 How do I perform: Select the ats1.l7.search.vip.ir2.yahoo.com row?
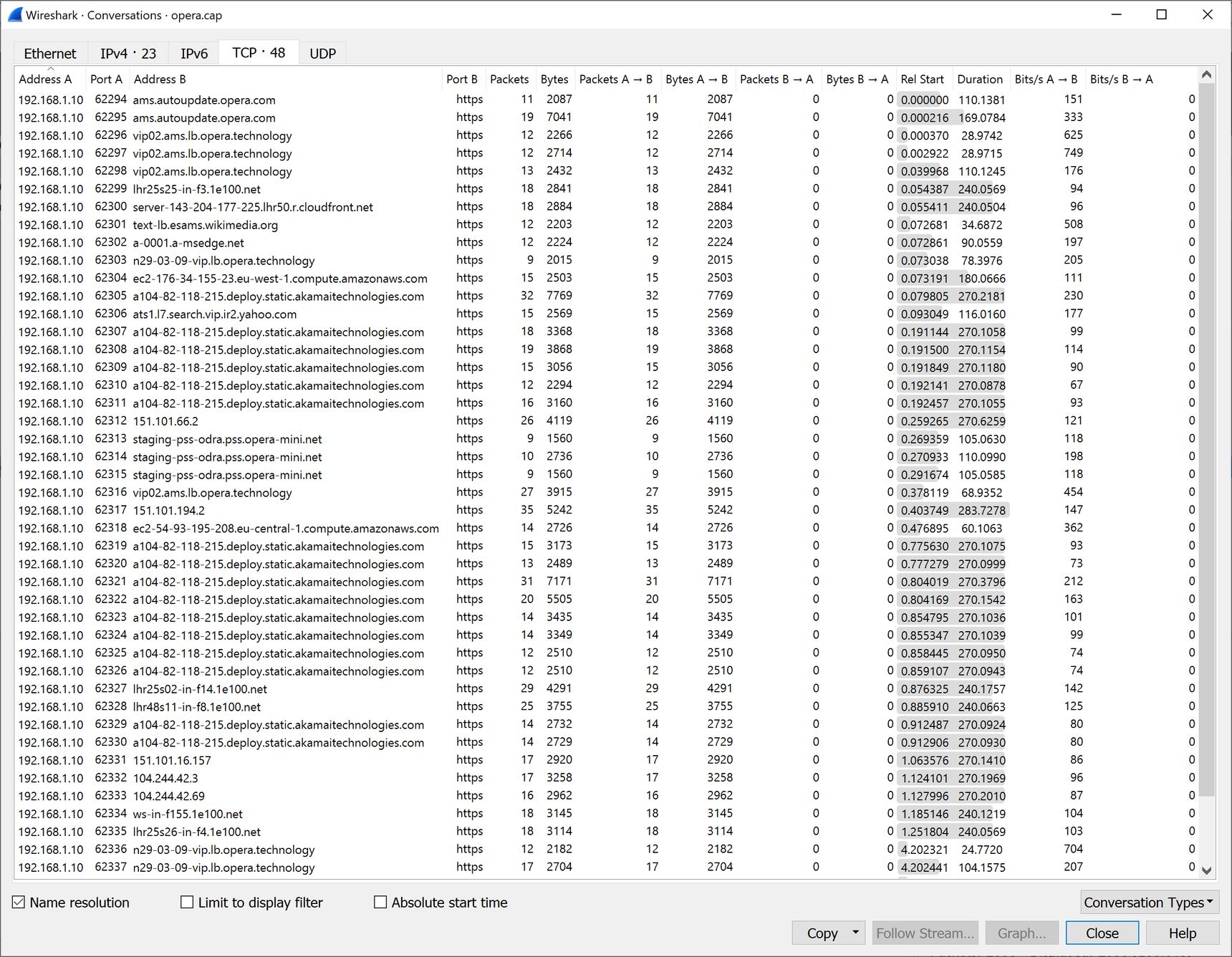tap(606, 314)
